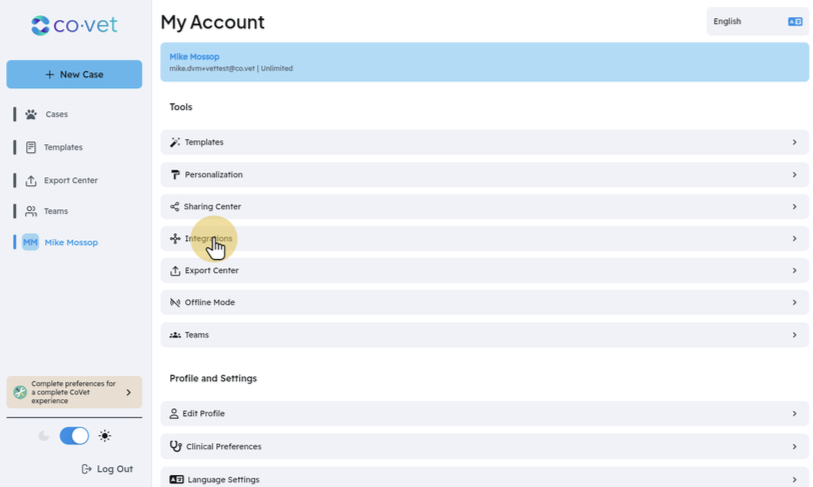Click the share icon for Sharing Center
The width and height of the screenshot is (813, 487).
pos(175,206)
